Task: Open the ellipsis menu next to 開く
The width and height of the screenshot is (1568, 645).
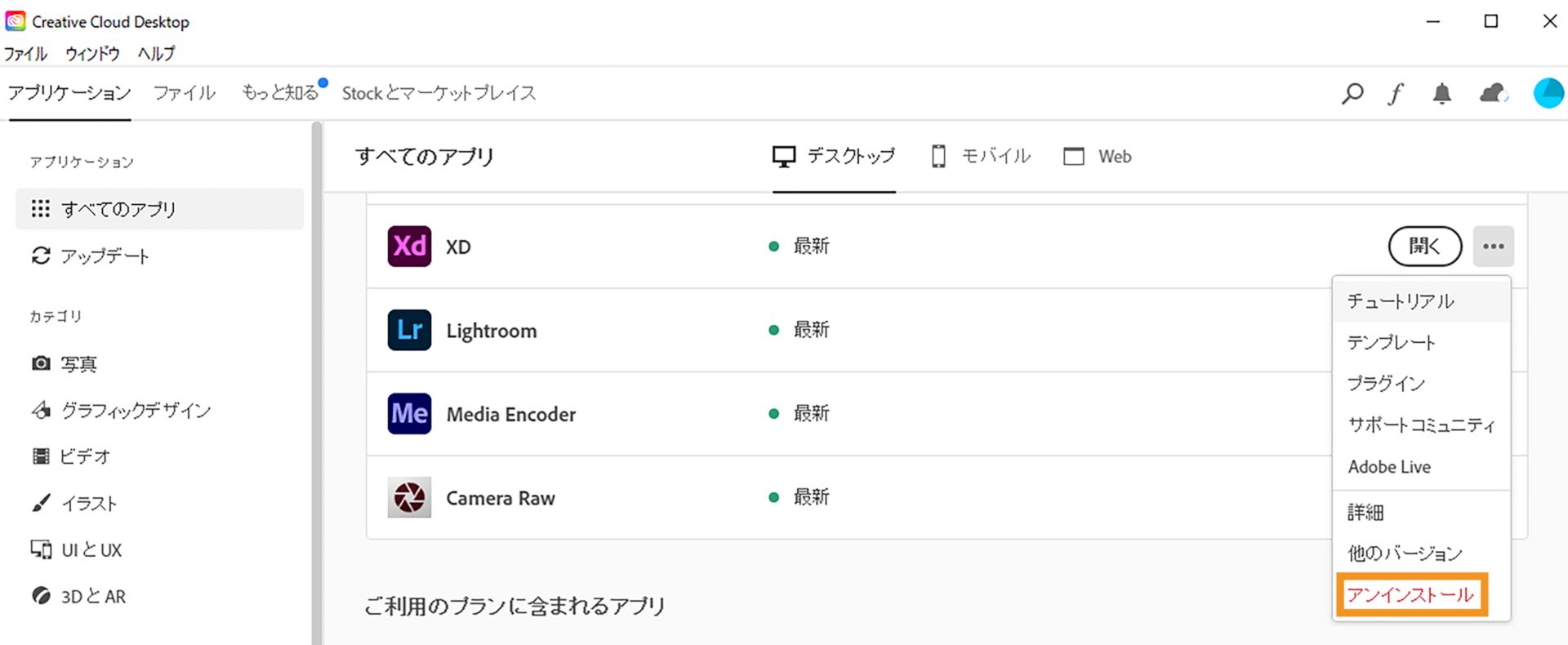Action: (1494, 246)
